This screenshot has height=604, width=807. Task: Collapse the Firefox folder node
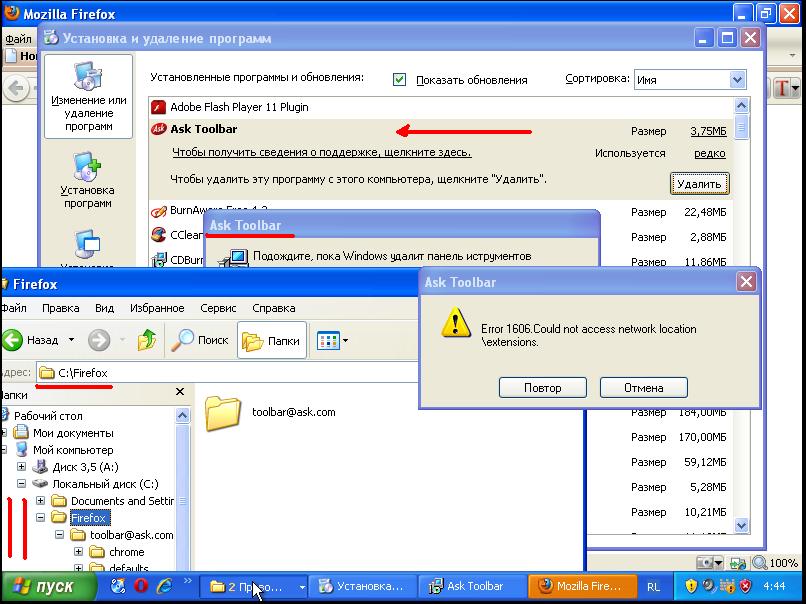(x=40, y=518)
